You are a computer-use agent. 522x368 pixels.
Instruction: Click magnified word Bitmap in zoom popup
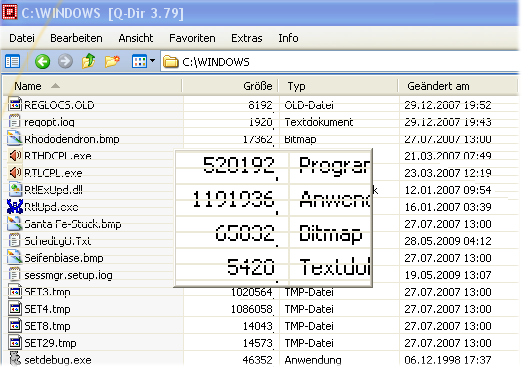tap(330, 234)
